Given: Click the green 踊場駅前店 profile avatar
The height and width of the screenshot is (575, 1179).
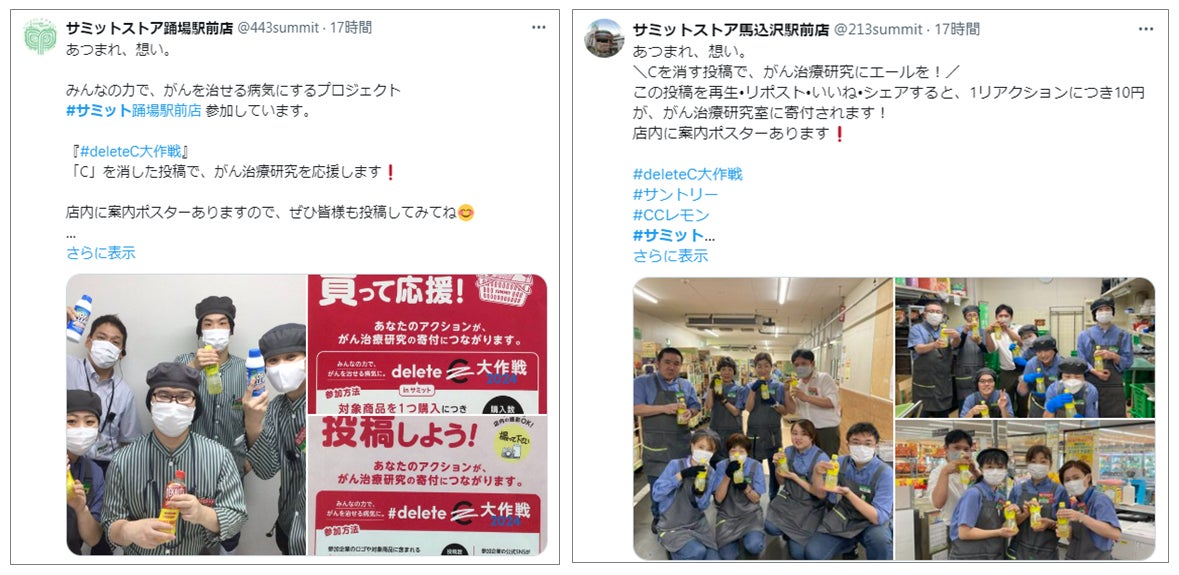Looking at the screenshot, I should click(x=40, y=36).
